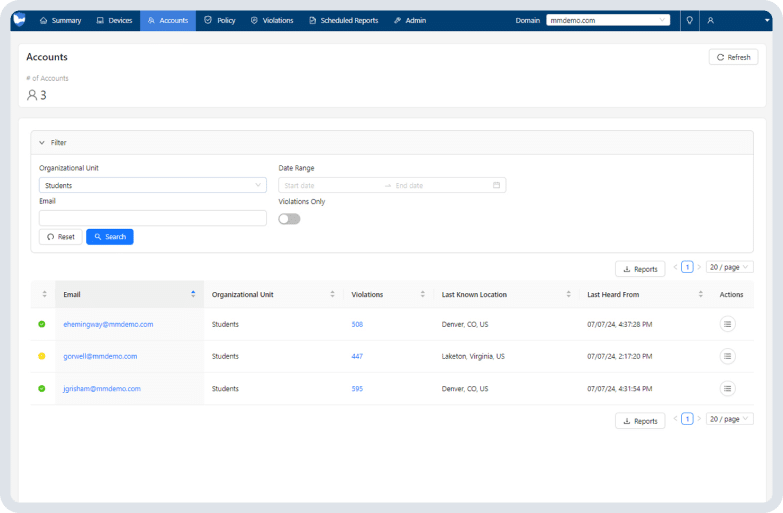The width and height of the screenshot is (783, 513).
Task: Click bottom pagination next arrow
Action: tap(699, 419)
